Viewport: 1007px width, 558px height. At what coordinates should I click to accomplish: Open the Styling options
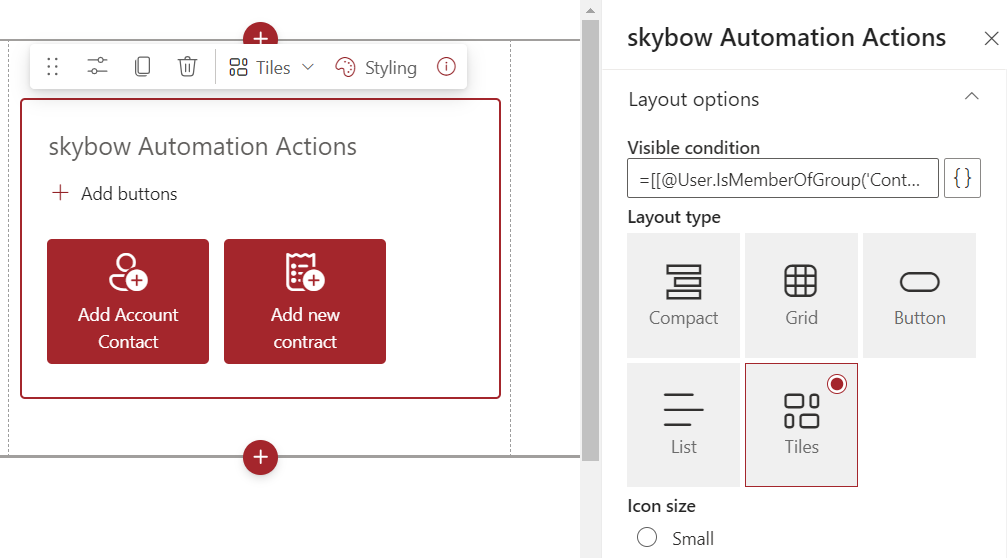click(x=376, y=67)
